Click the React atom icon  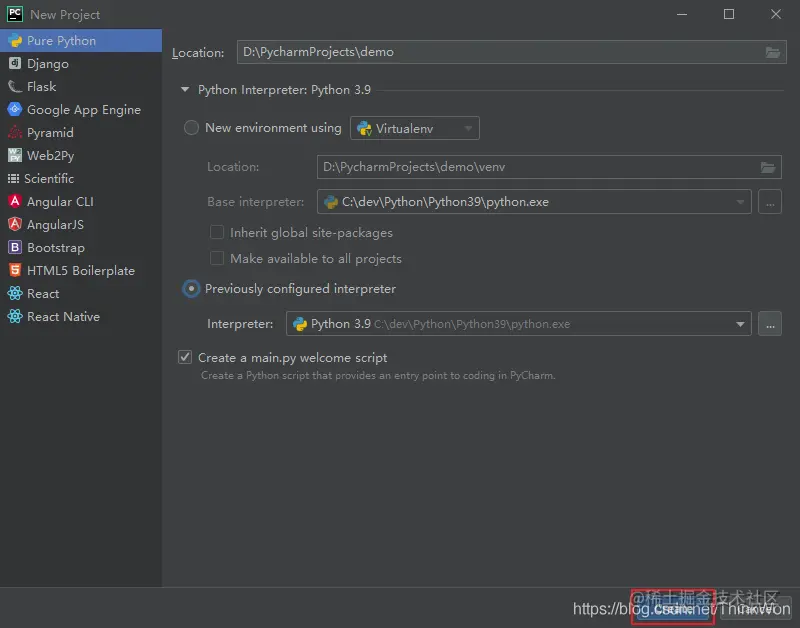(x=15, y=293)
